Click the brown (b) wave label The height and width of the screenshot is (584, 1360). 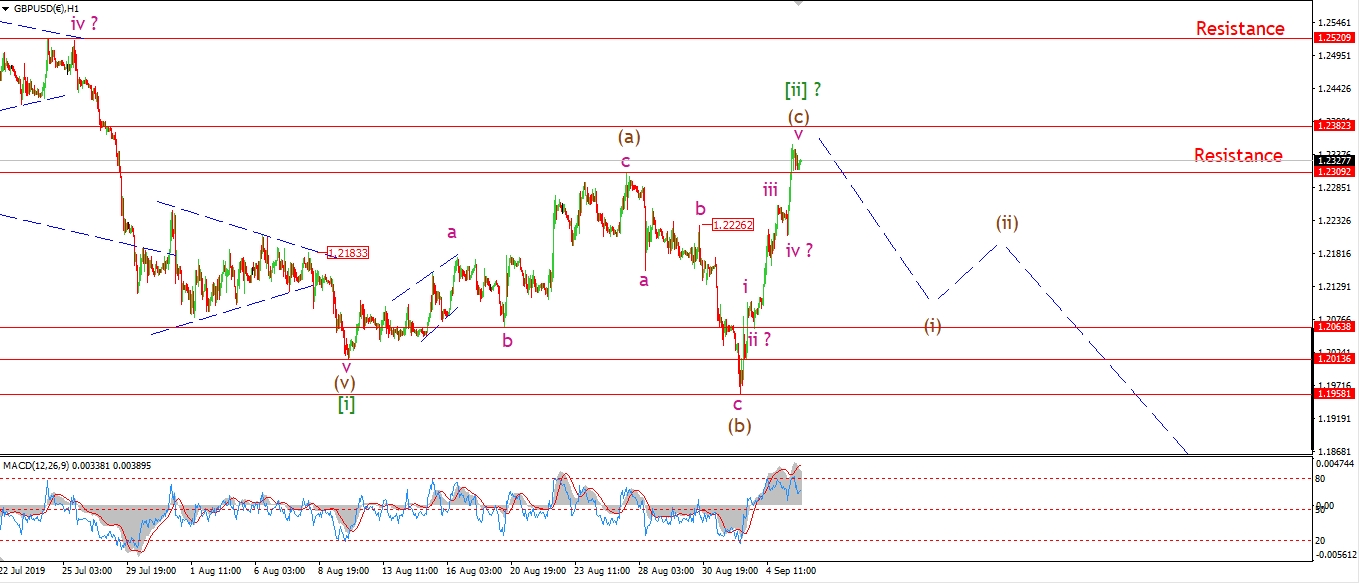click(x=739, y=425)
